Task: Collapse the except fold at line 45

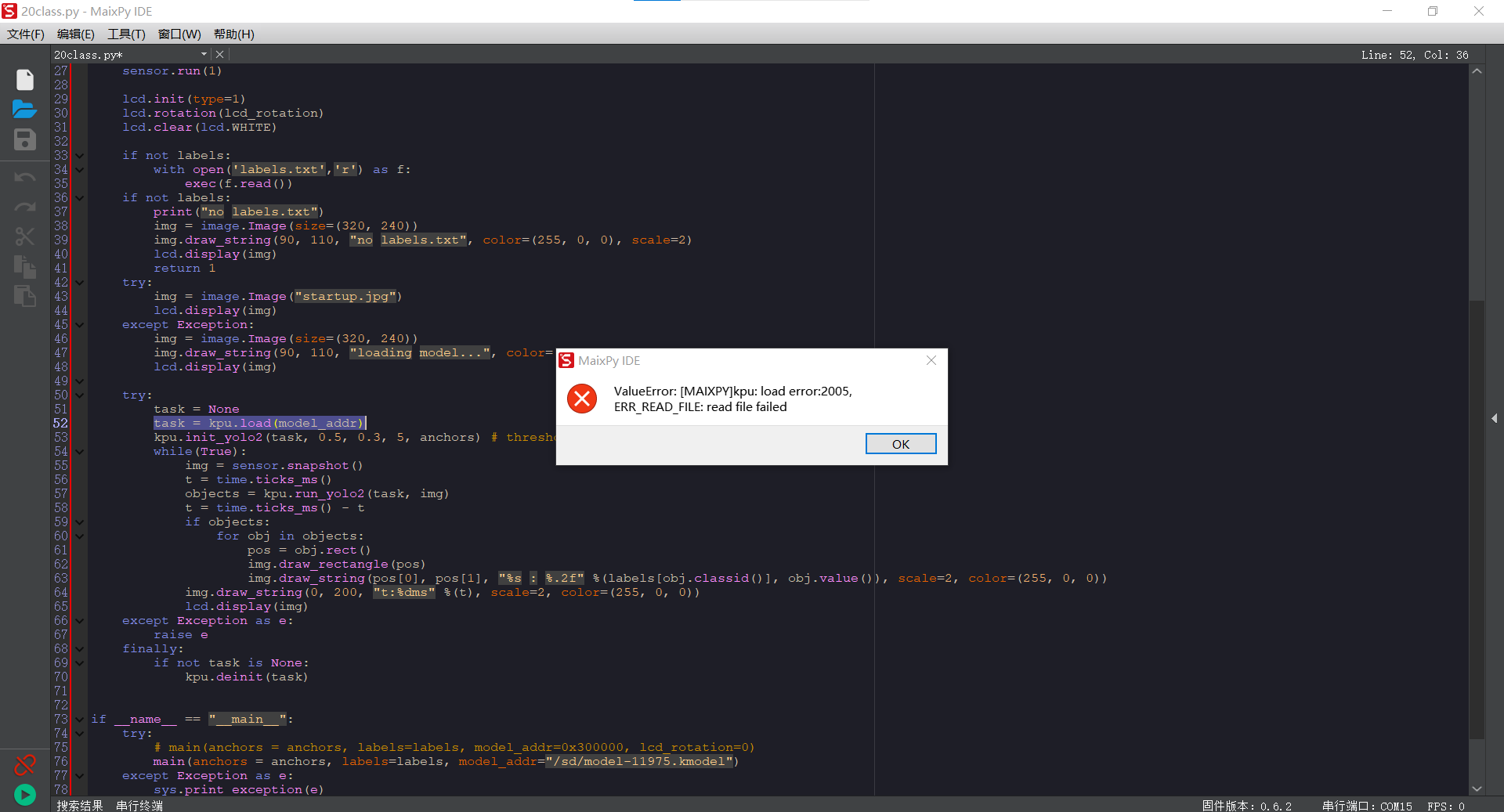Action: pyautogui.click(x=80, y=325)
